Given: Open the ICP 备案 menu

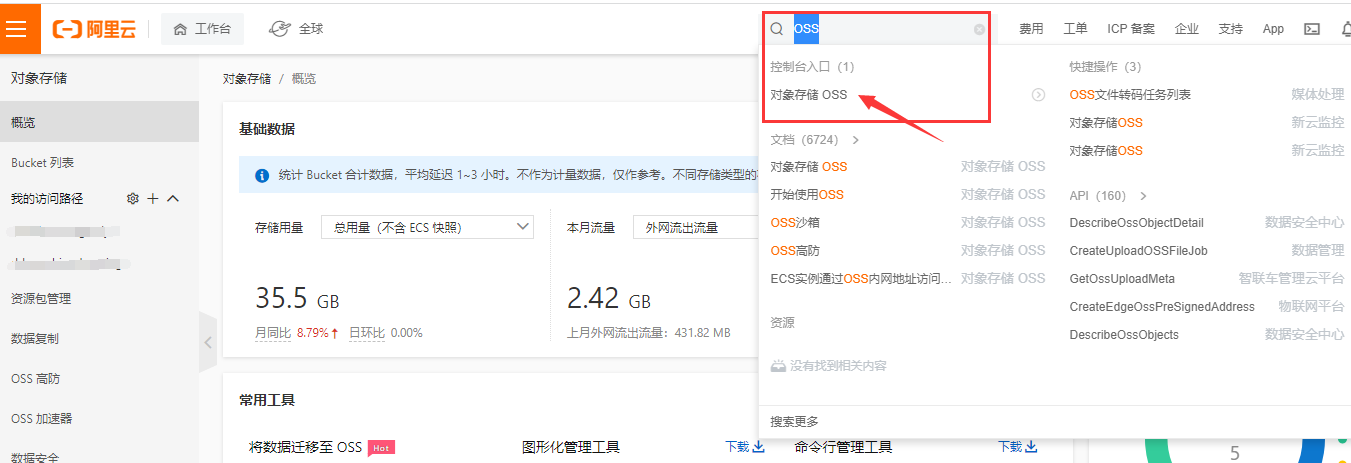Looking at the screenshot, I should coord(1131,29).
